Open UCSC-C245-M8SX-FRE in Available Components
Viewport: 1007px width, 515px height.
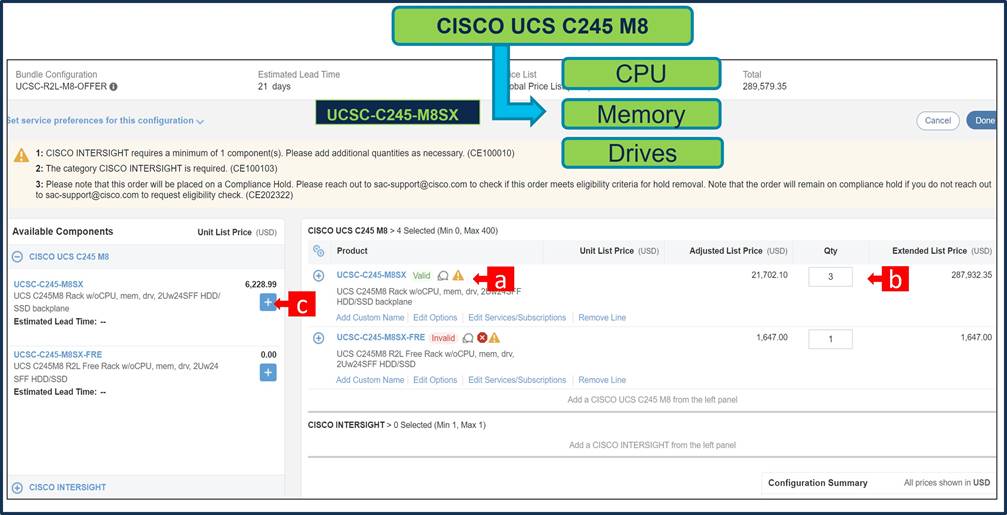click(58, 354)
